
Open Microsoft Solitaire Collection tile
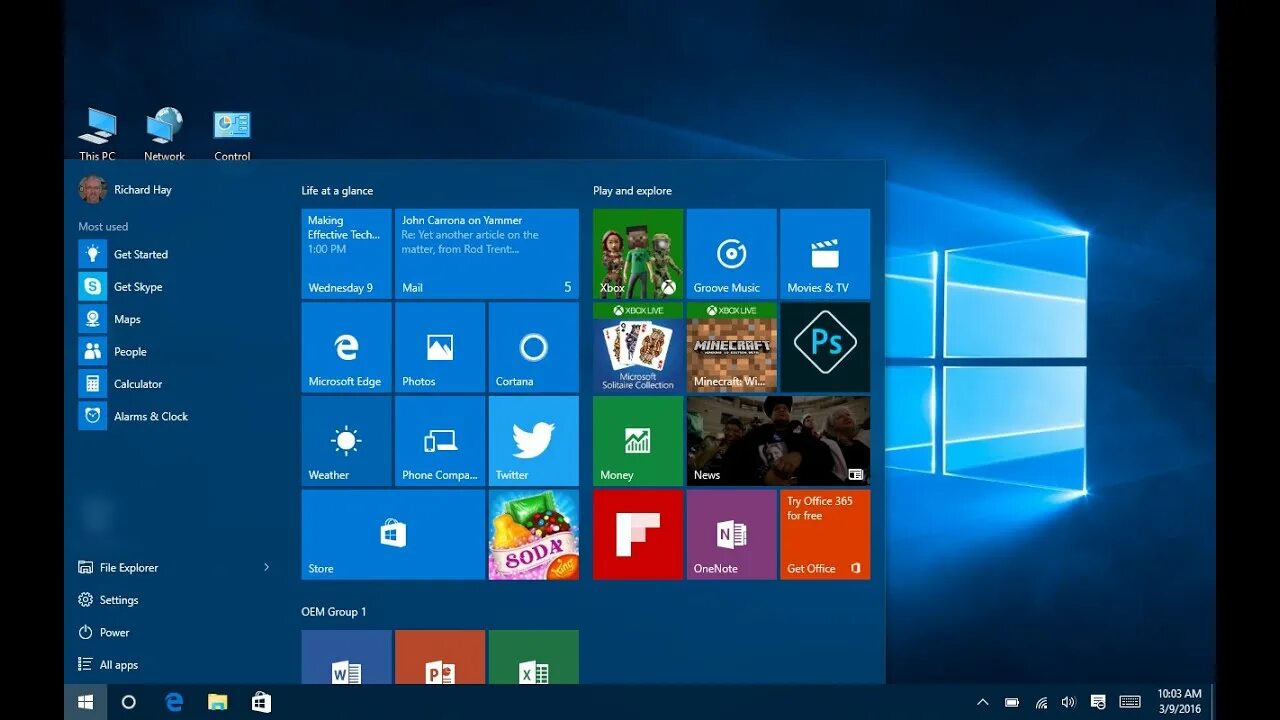(x=638, y=347)
